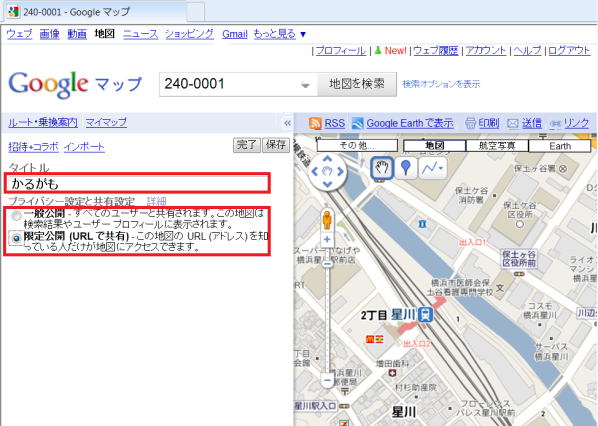Viewport: 598px width, 426px height.
Task: Click the Google マップ logo
Action: tap(75, 84)
